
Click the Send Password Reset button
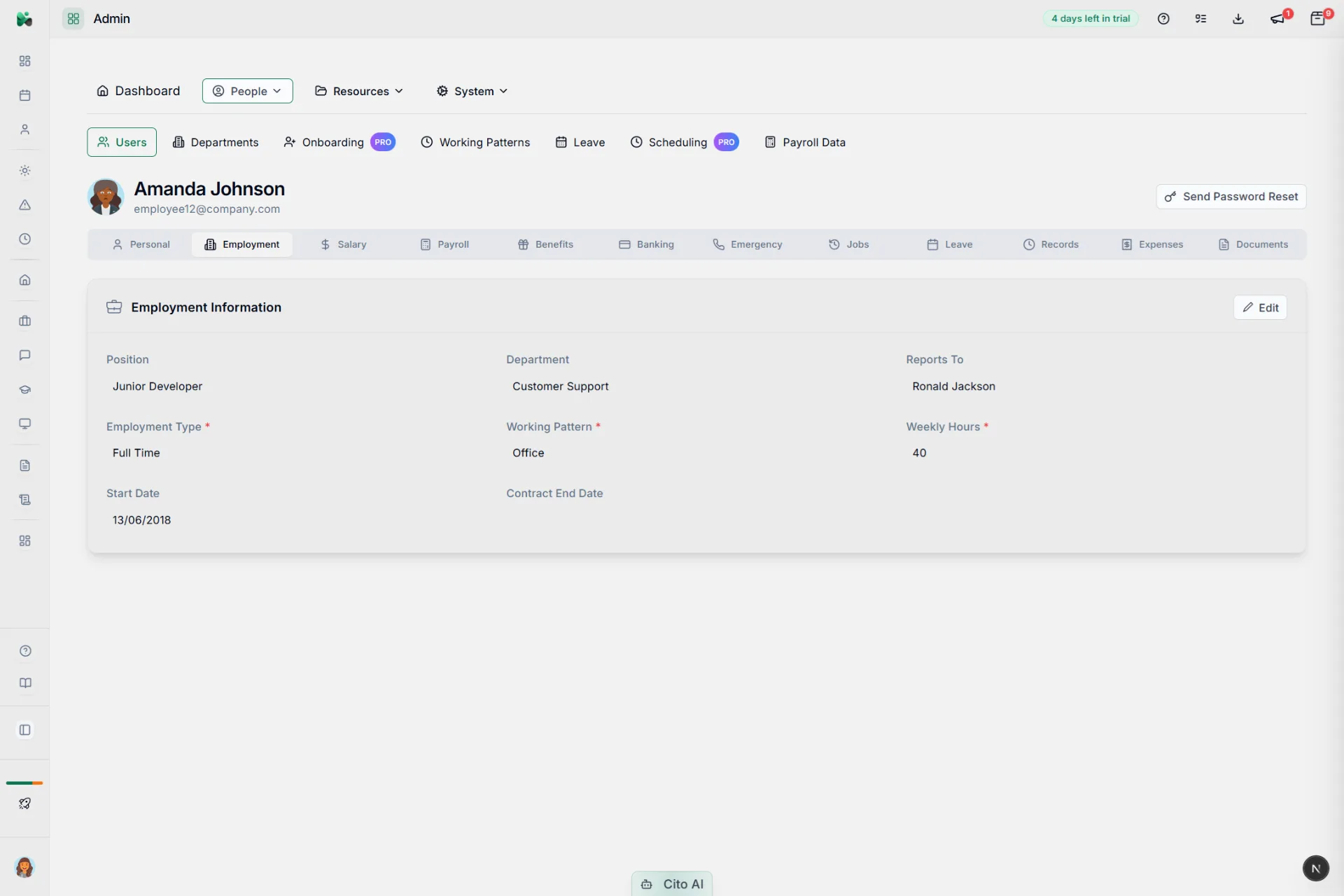(x=1231, y=197)
